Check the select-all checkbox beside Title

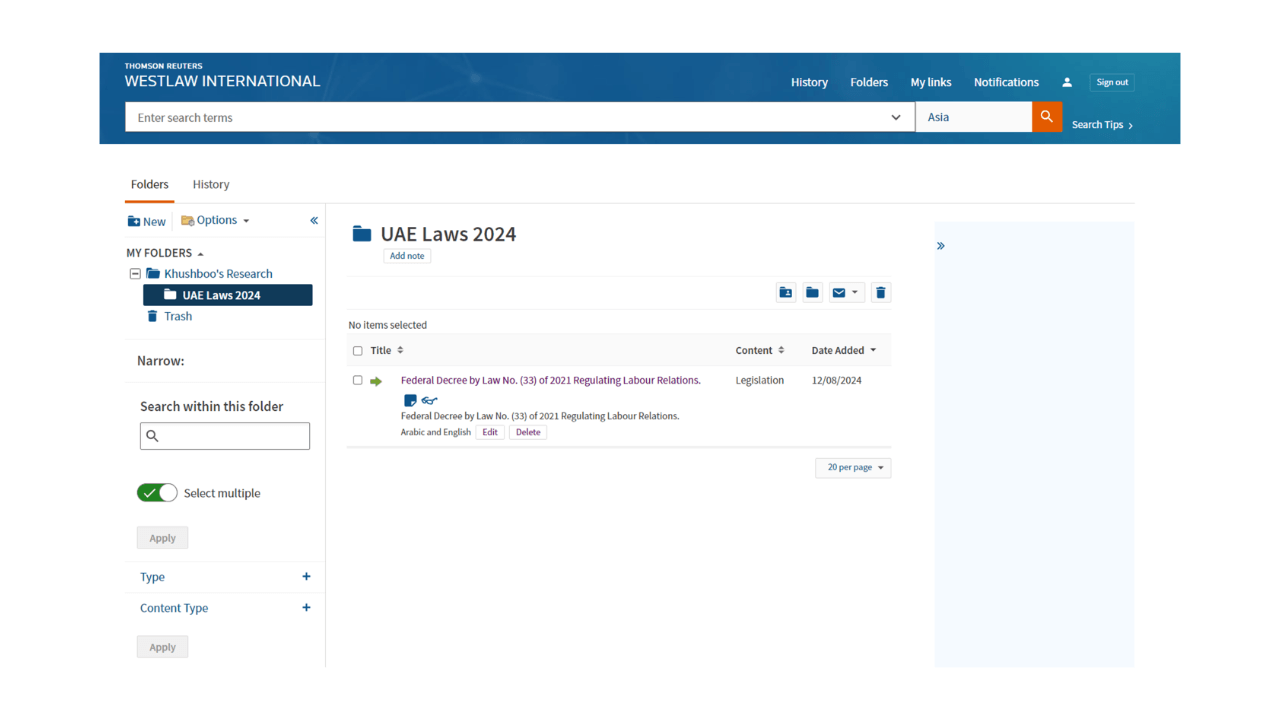click(358, 351)
